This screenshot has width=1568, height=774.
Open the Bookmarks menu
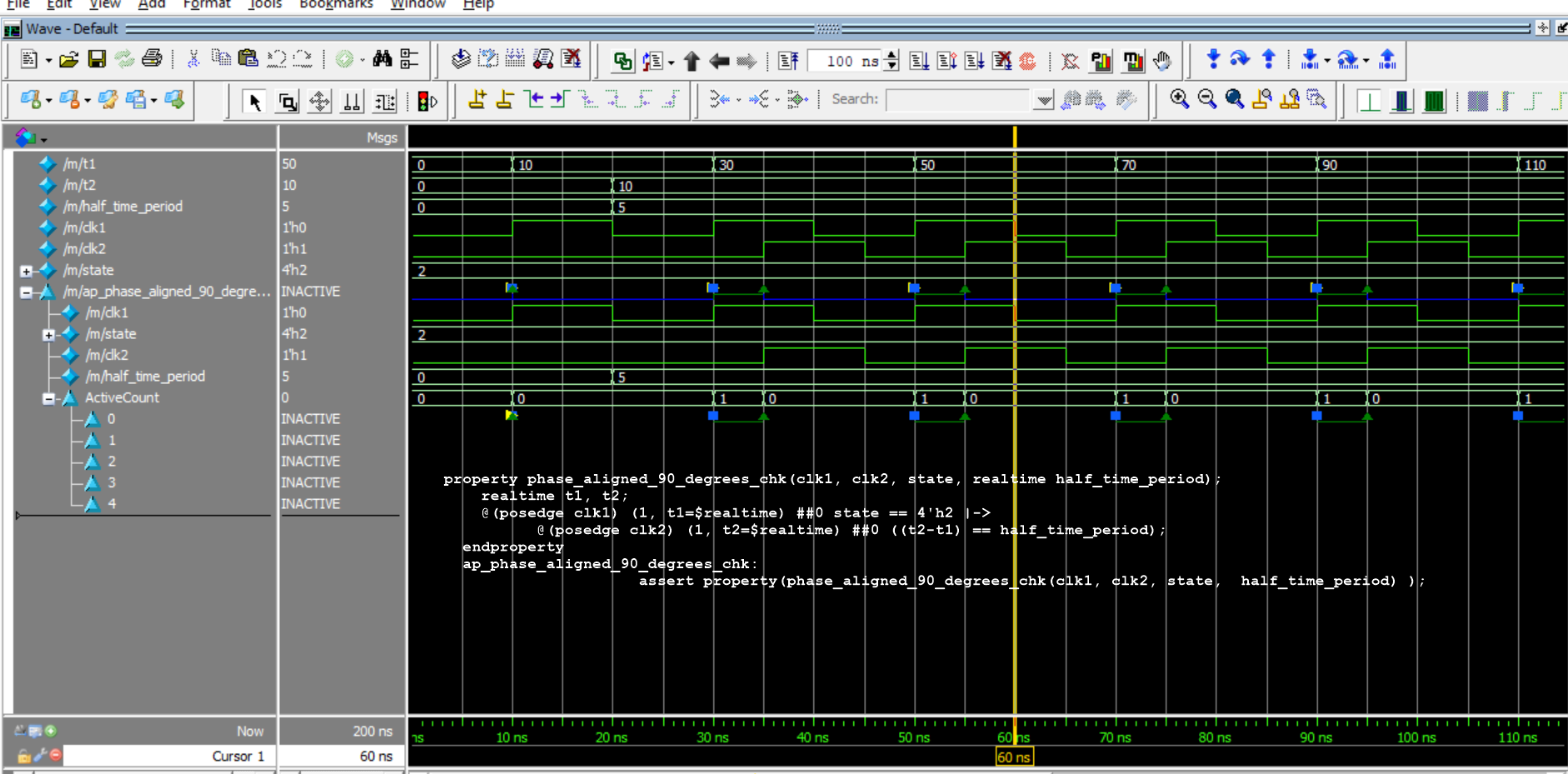click(336, 4)
